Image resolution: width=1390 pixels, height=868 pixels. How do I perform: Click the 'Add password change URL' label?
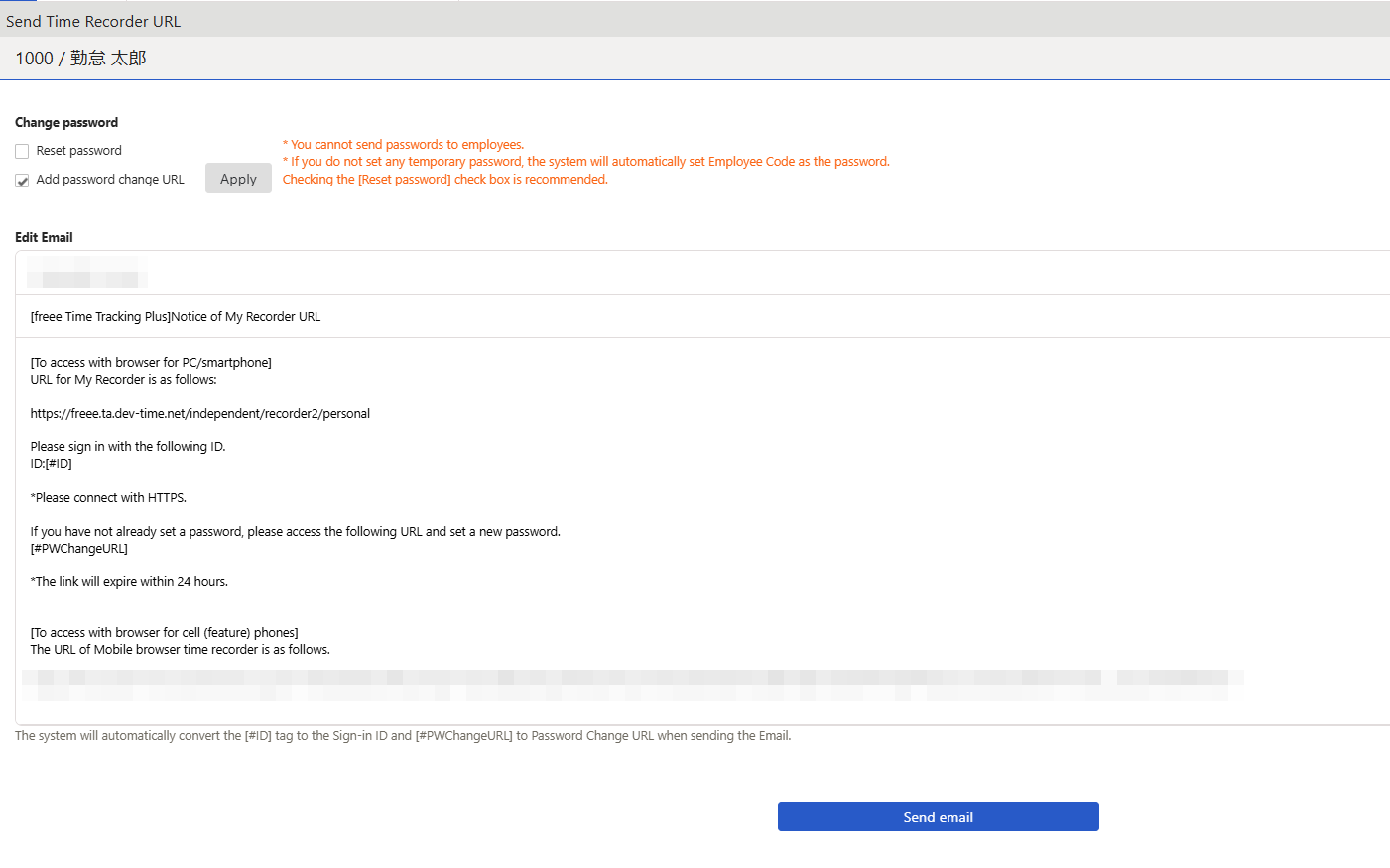[x=110, y=180]
